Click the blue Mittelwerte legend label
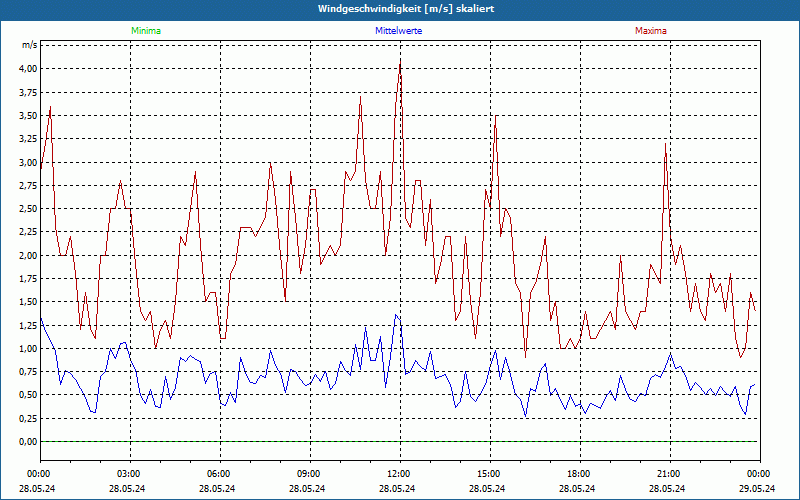 398,31
